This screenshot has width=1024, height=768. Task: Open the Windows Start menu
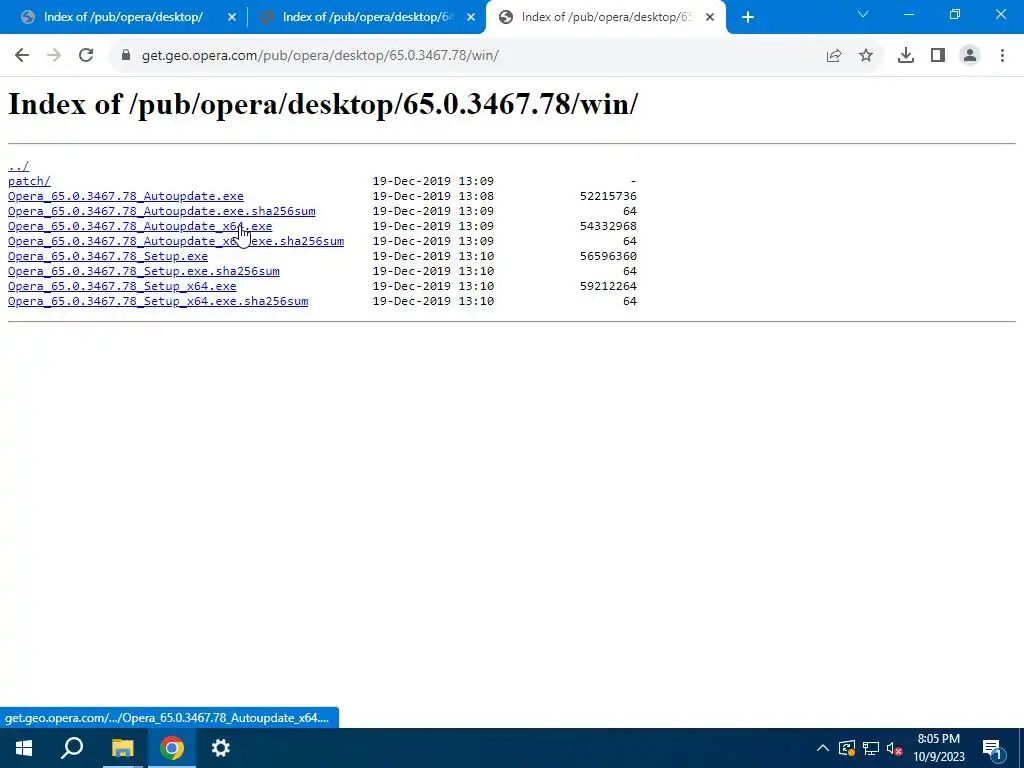pyautogui.click(x=24, y=748)
